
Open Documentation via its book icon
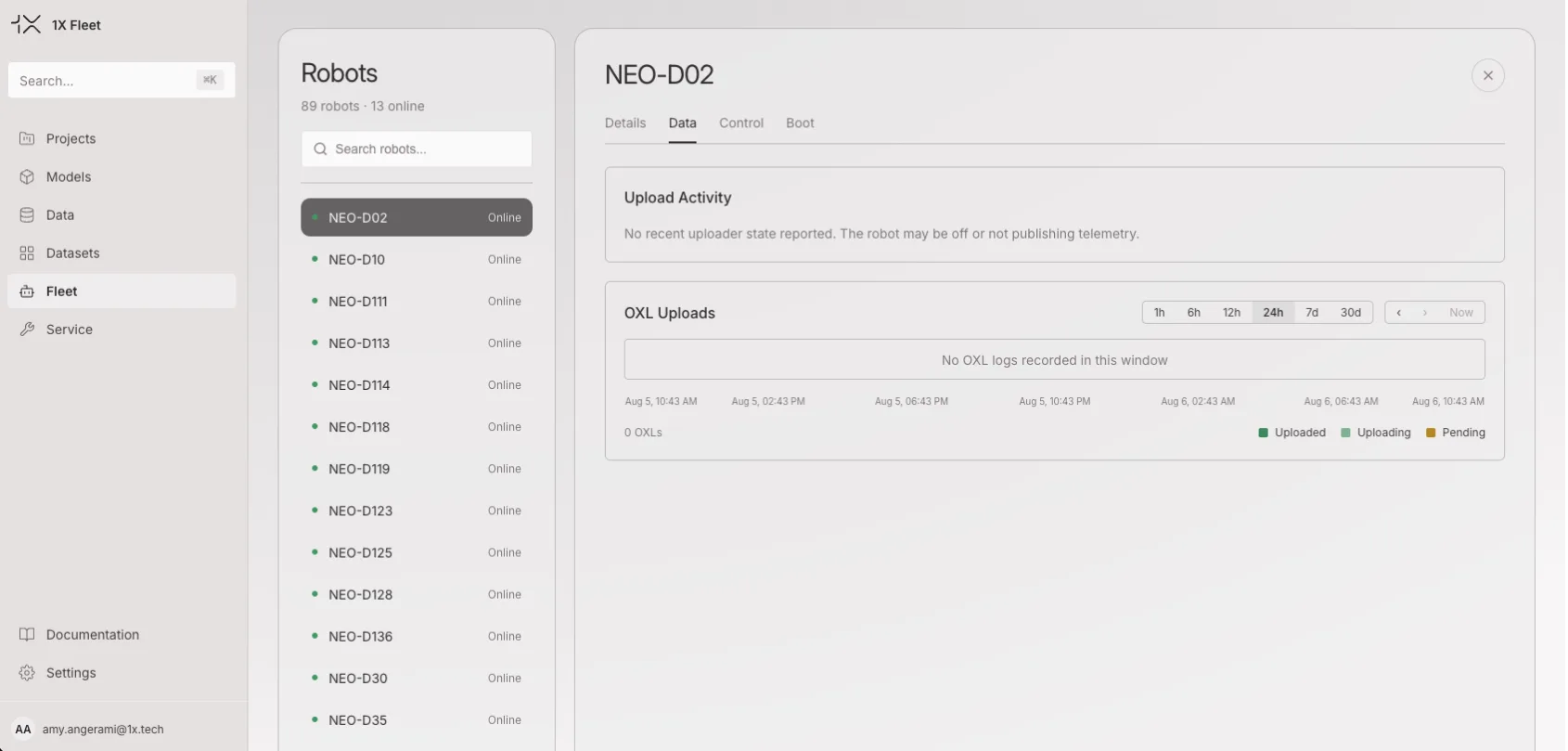point(27,634)
